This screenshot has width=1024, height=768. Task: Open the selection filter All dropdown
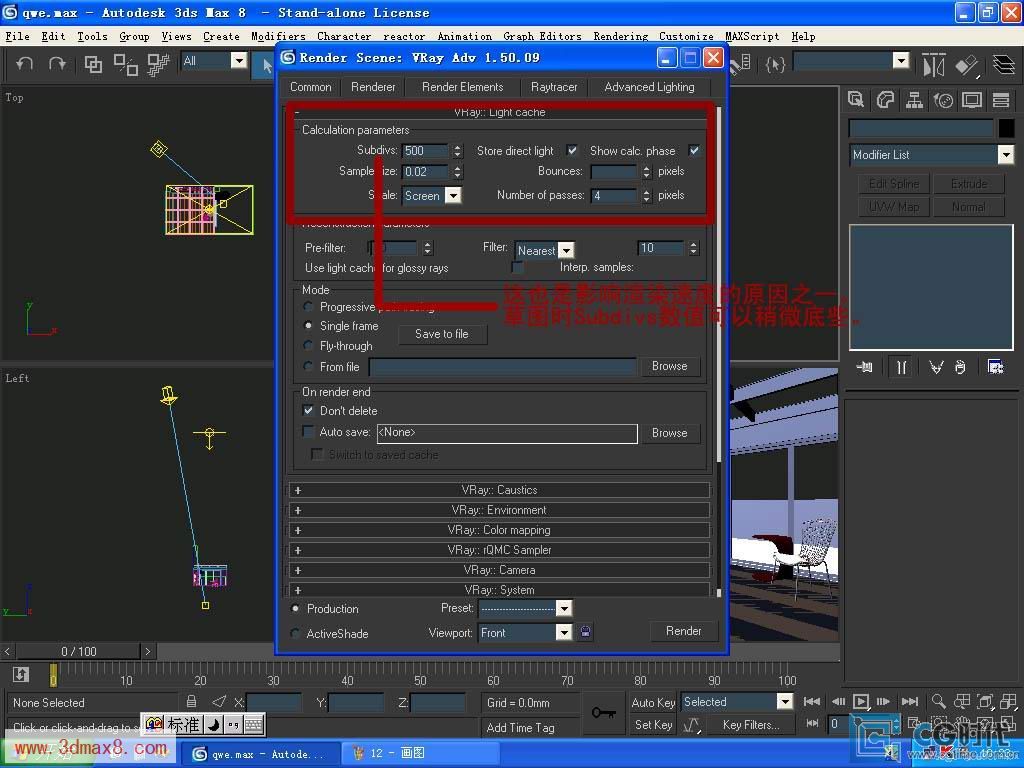214,61
